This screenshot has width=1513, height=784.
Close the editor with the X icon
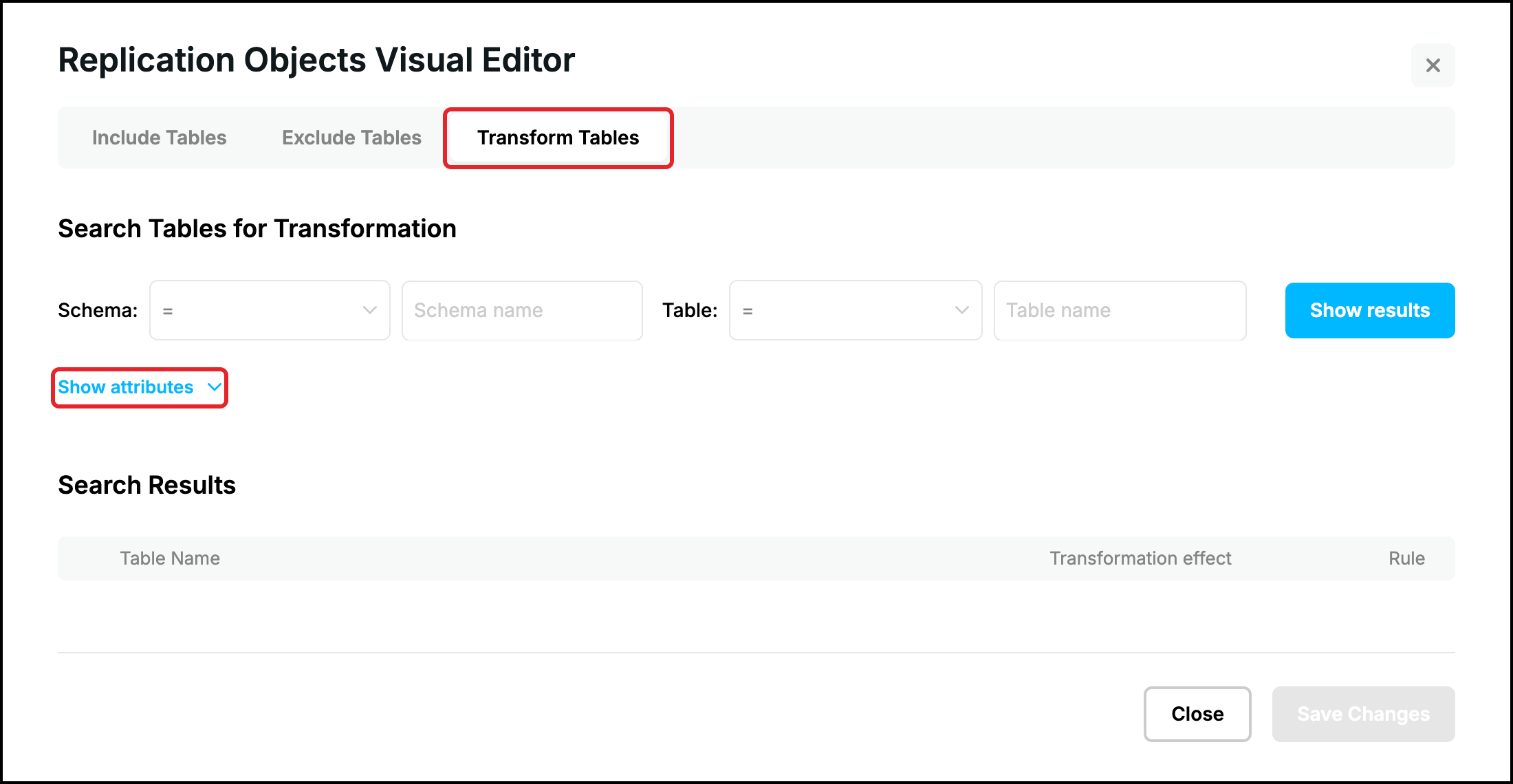coord(1432,66)
